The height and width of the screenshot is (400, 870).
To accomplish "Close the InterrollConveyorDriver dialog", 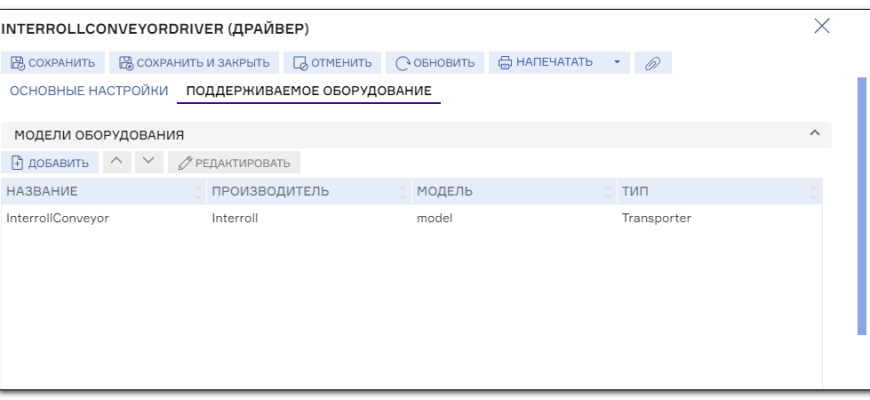I will tap(821, 24).
